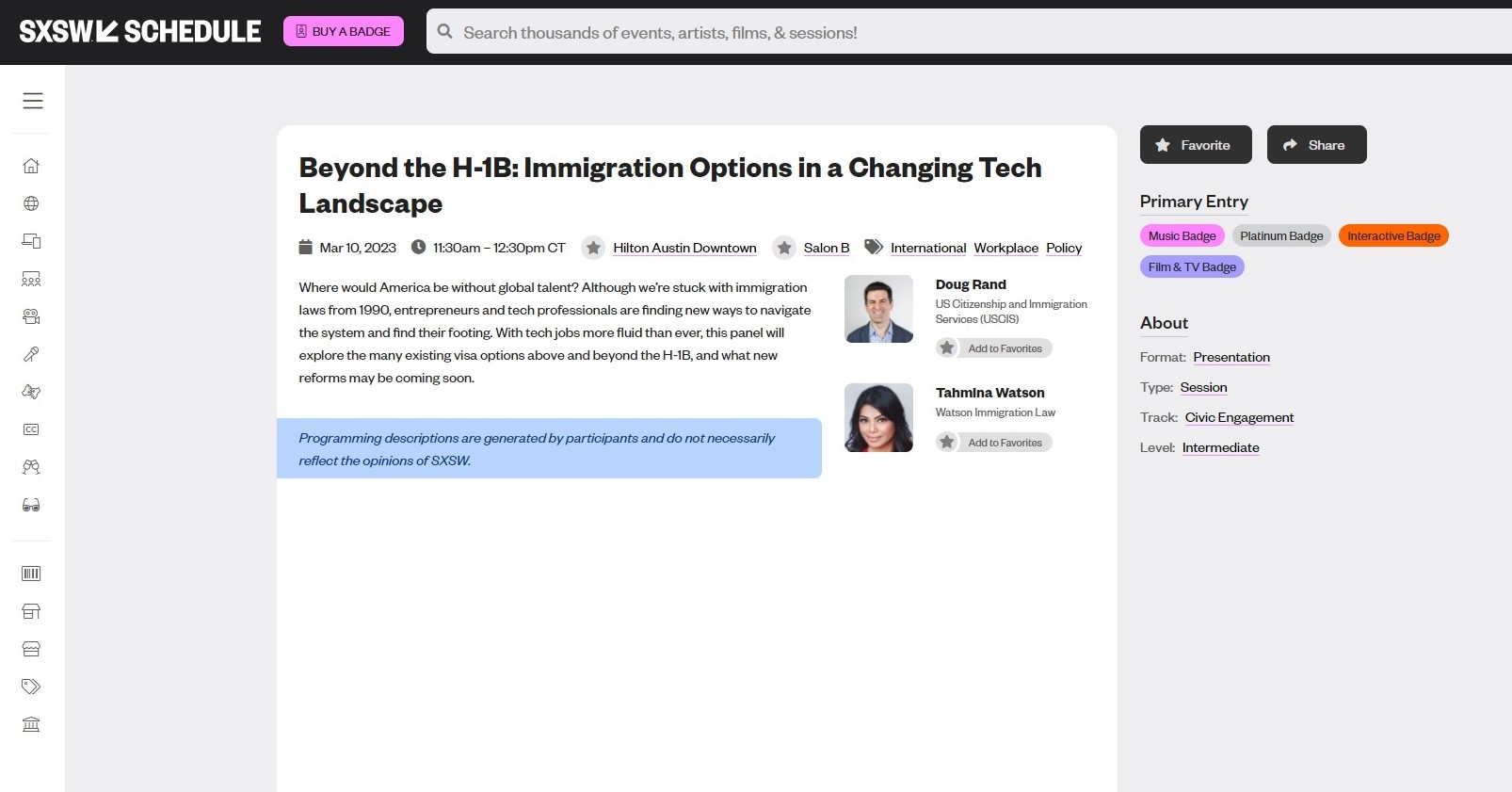This screenshot has width=1512, height=792.
Task: Click the Buy a Badge button
Action: (344, 31)
